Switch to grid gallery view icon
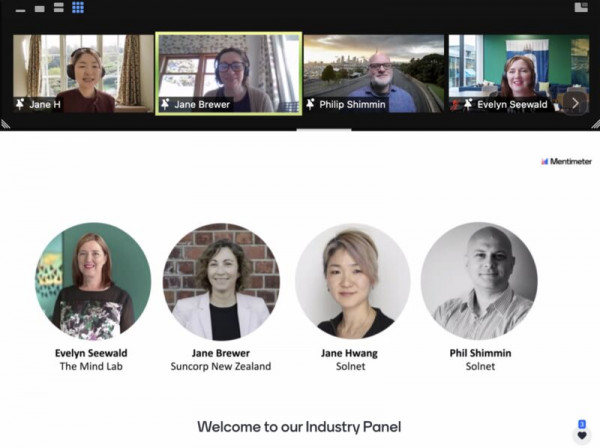Image resolution: width=600 pixels, height=448 pixels. tap(78, 7)
